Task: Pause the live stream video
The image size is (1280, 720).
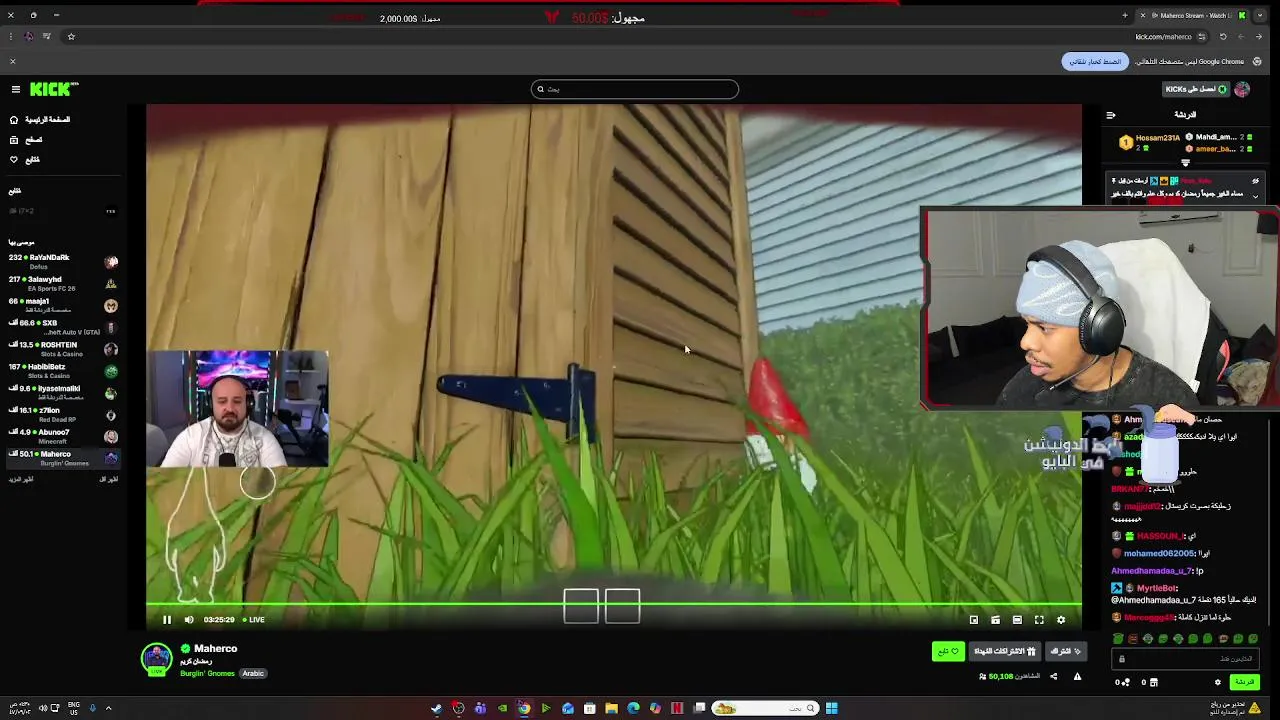Action: (x=167, y=620)
